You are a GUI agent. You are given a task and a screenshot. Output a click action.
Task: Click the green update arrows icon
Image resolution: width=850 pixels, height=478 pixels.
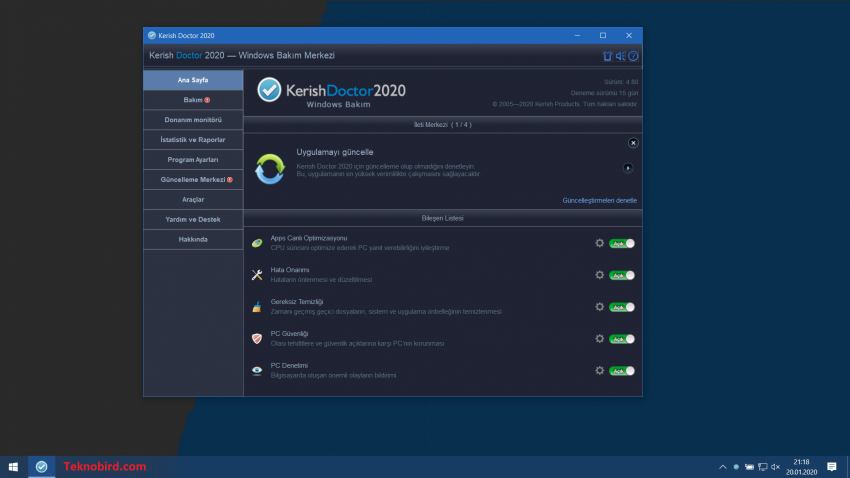coord(270,169)
